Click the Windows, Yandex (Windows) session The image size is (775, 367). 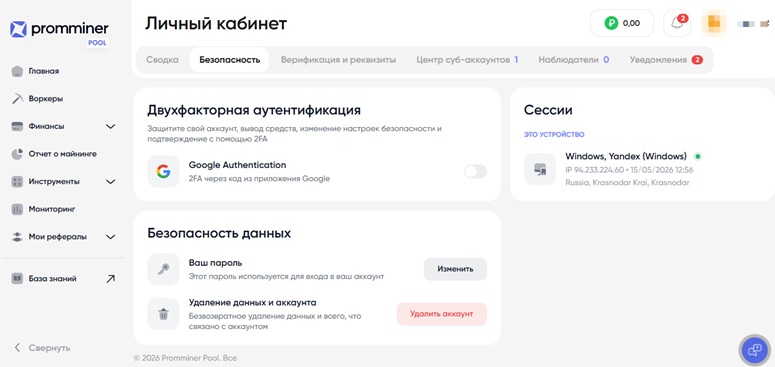click(626, 157)
